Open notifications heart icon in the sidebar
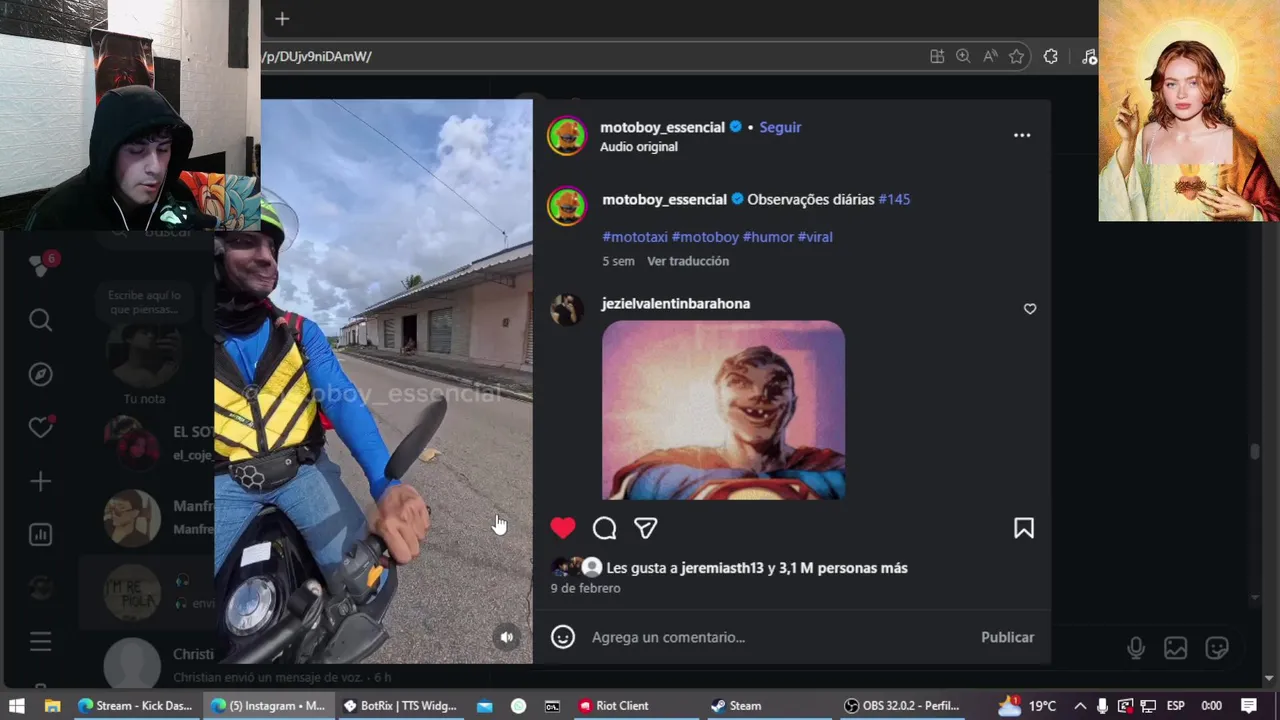Screen dimensions: 1280x720 tap(40, 427)
